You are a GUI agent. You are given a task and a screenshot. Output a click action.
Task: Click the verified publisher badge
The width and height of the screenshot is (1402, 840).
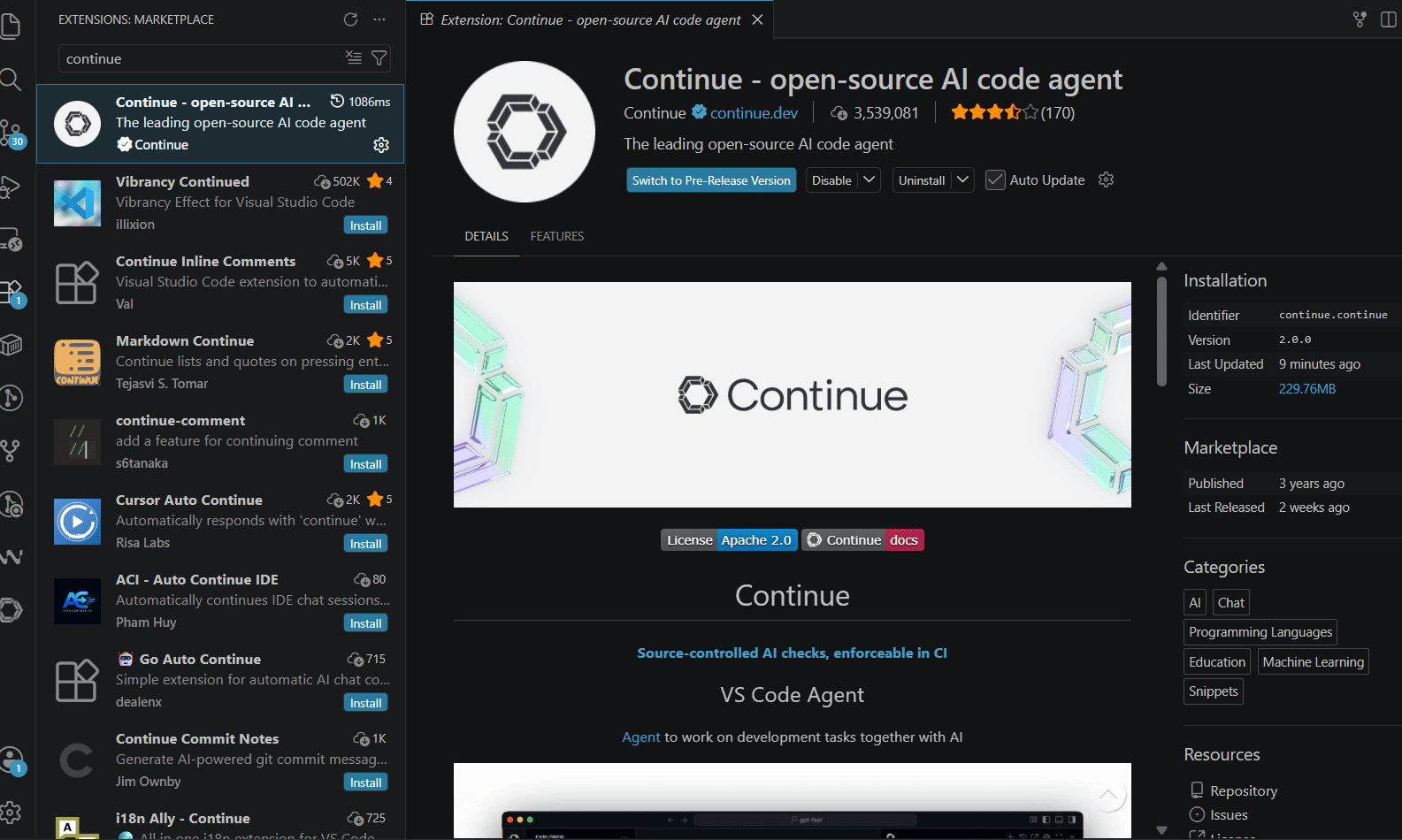coord(700,112)
